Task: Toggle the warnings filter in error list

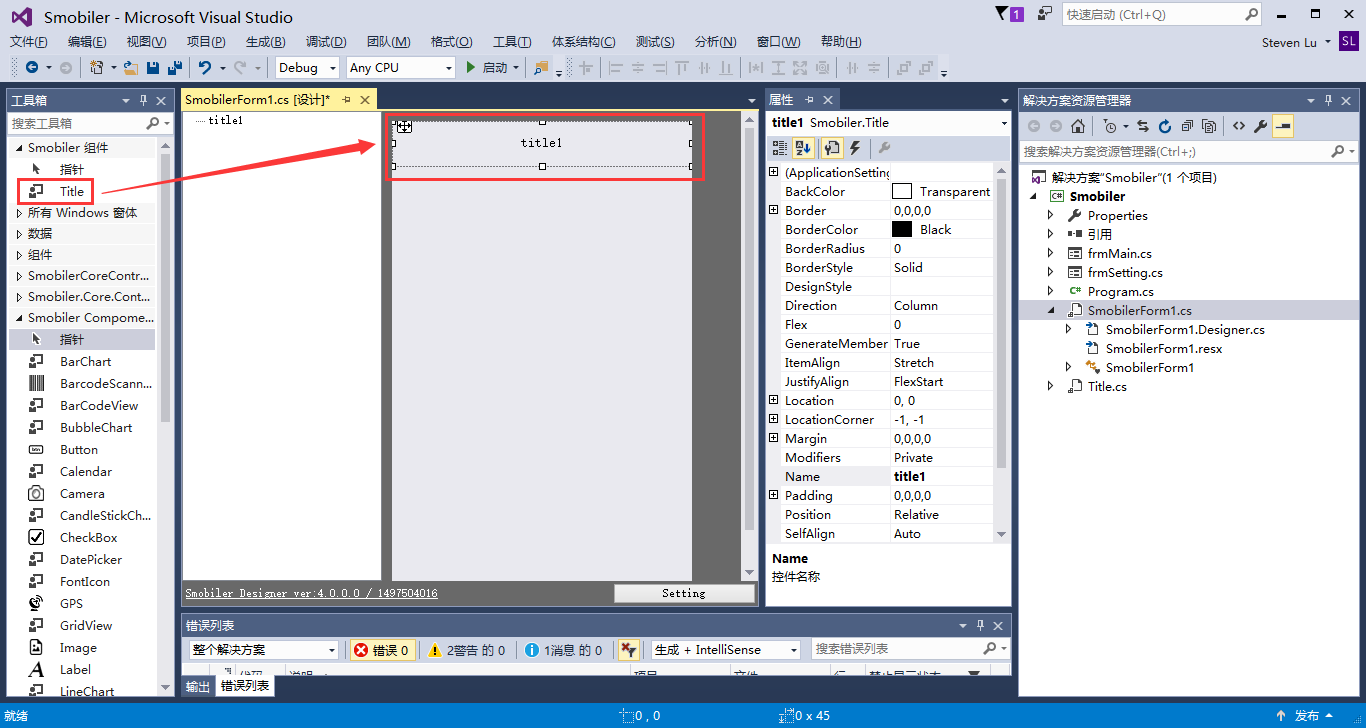Action: point(467,650)
